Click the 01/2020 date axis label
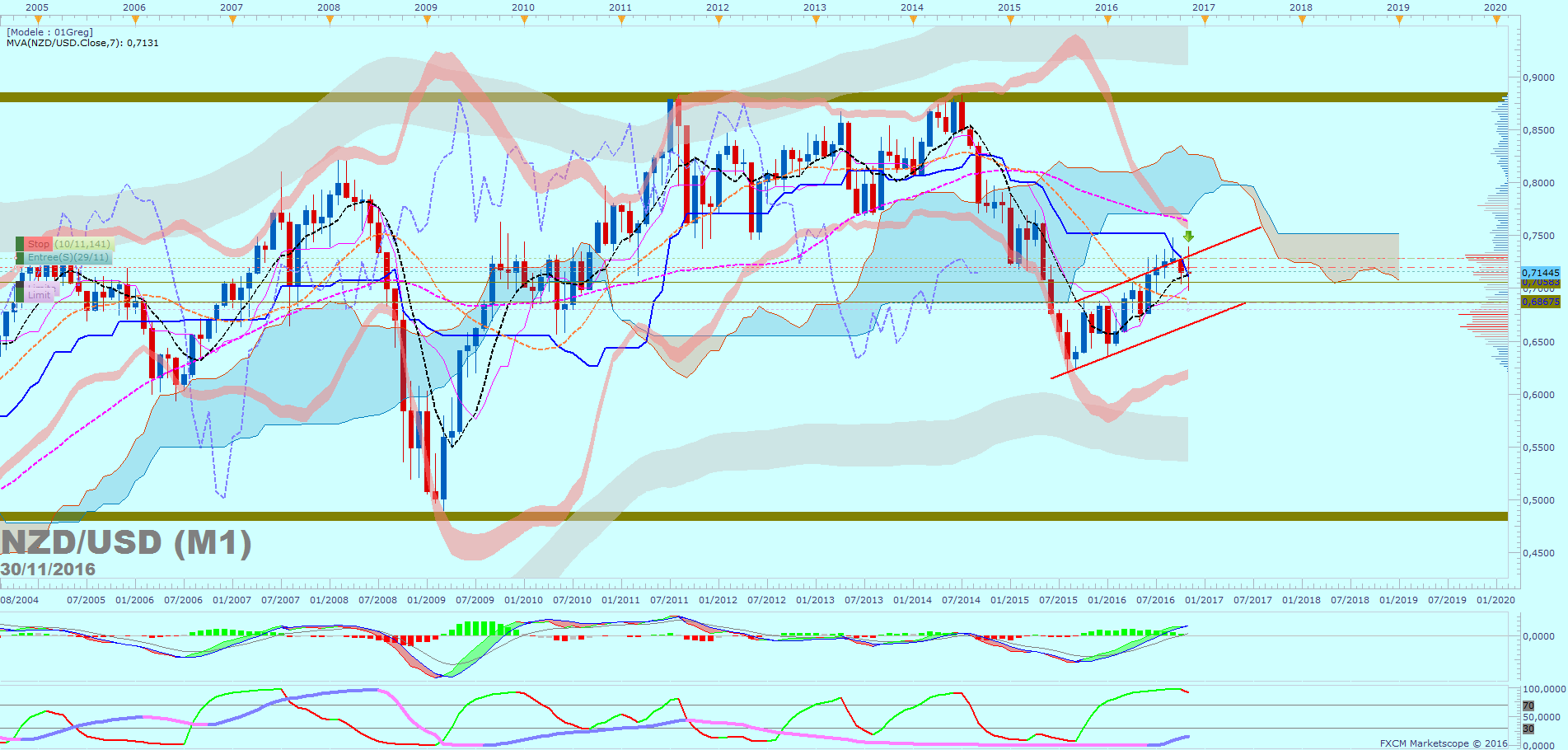1568x750 pixels. [1495, 600]
